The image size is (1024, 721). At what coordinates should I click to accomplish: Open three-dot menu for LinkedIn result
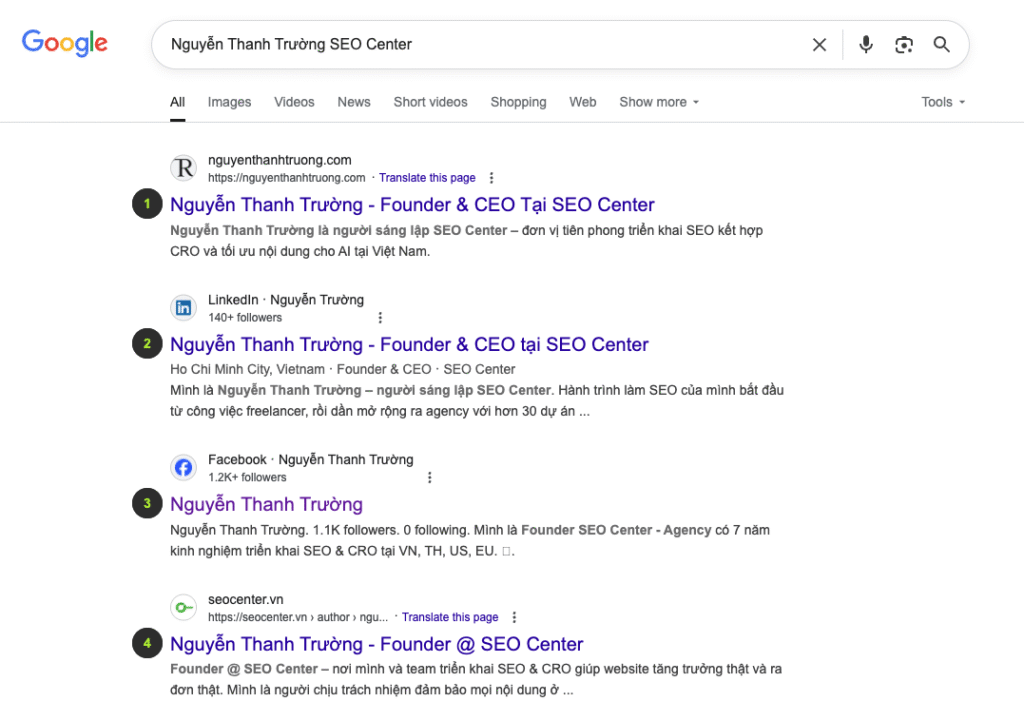(380, 318)
